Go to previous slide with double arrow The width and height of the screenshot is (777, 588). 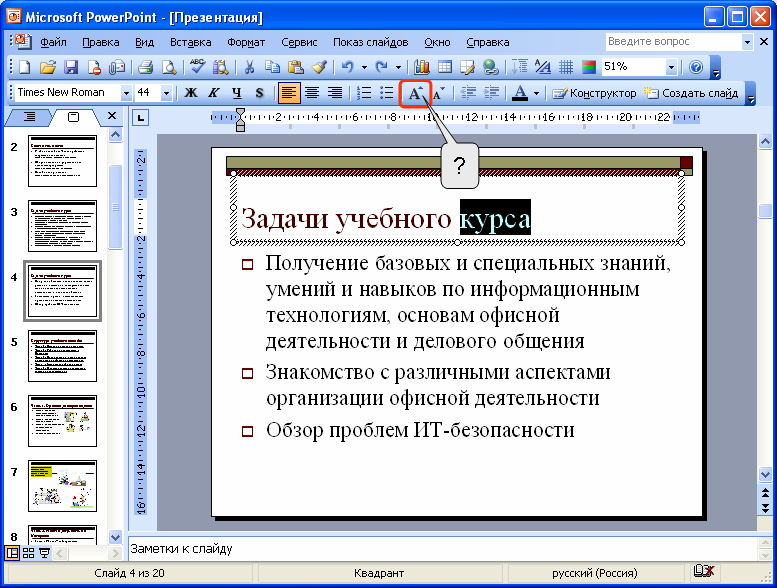coord(766,493)
